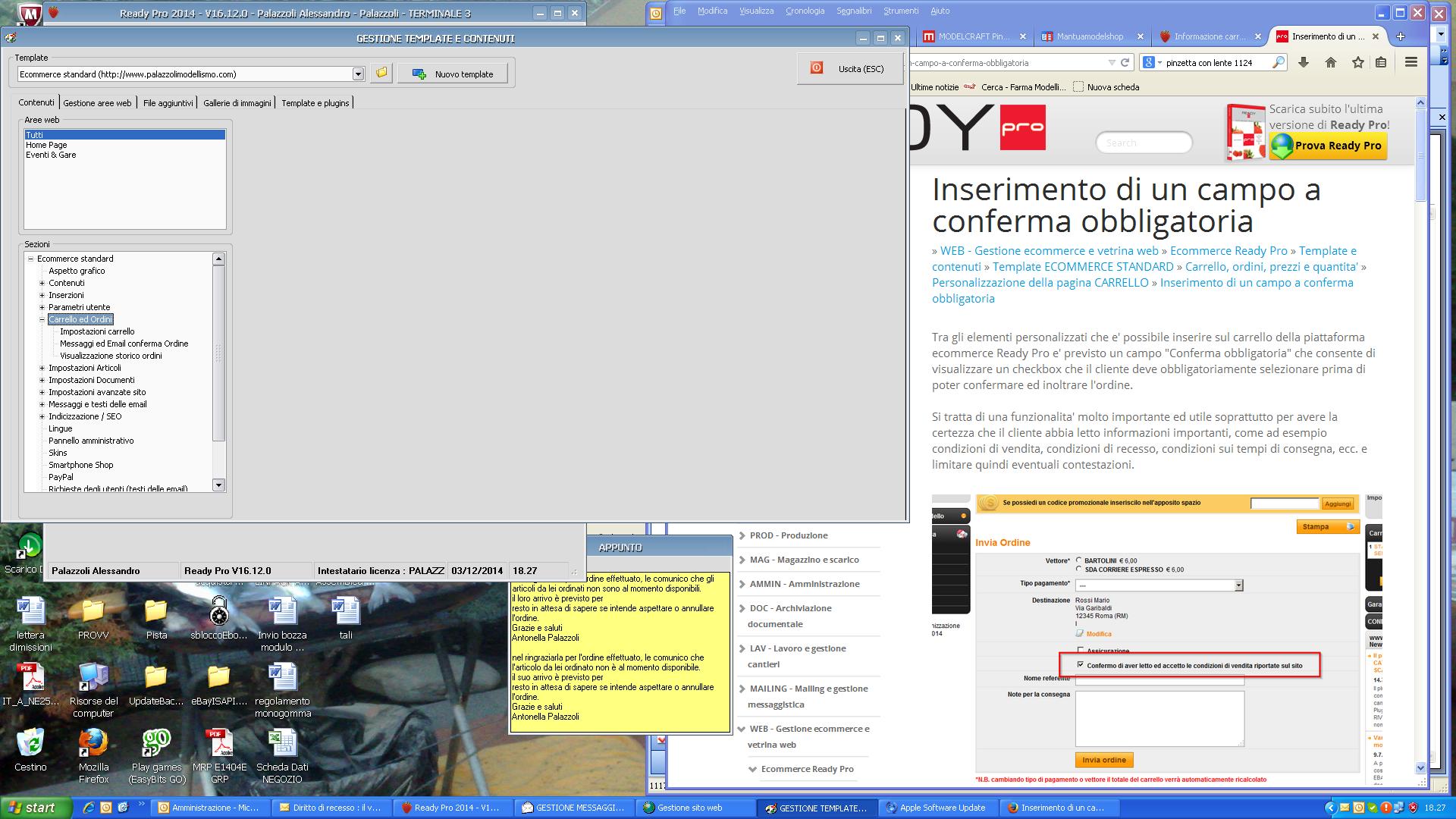Reload the page with the refresh icon
Screen dimensions: 1456x819
click(x=1125, y=63)
